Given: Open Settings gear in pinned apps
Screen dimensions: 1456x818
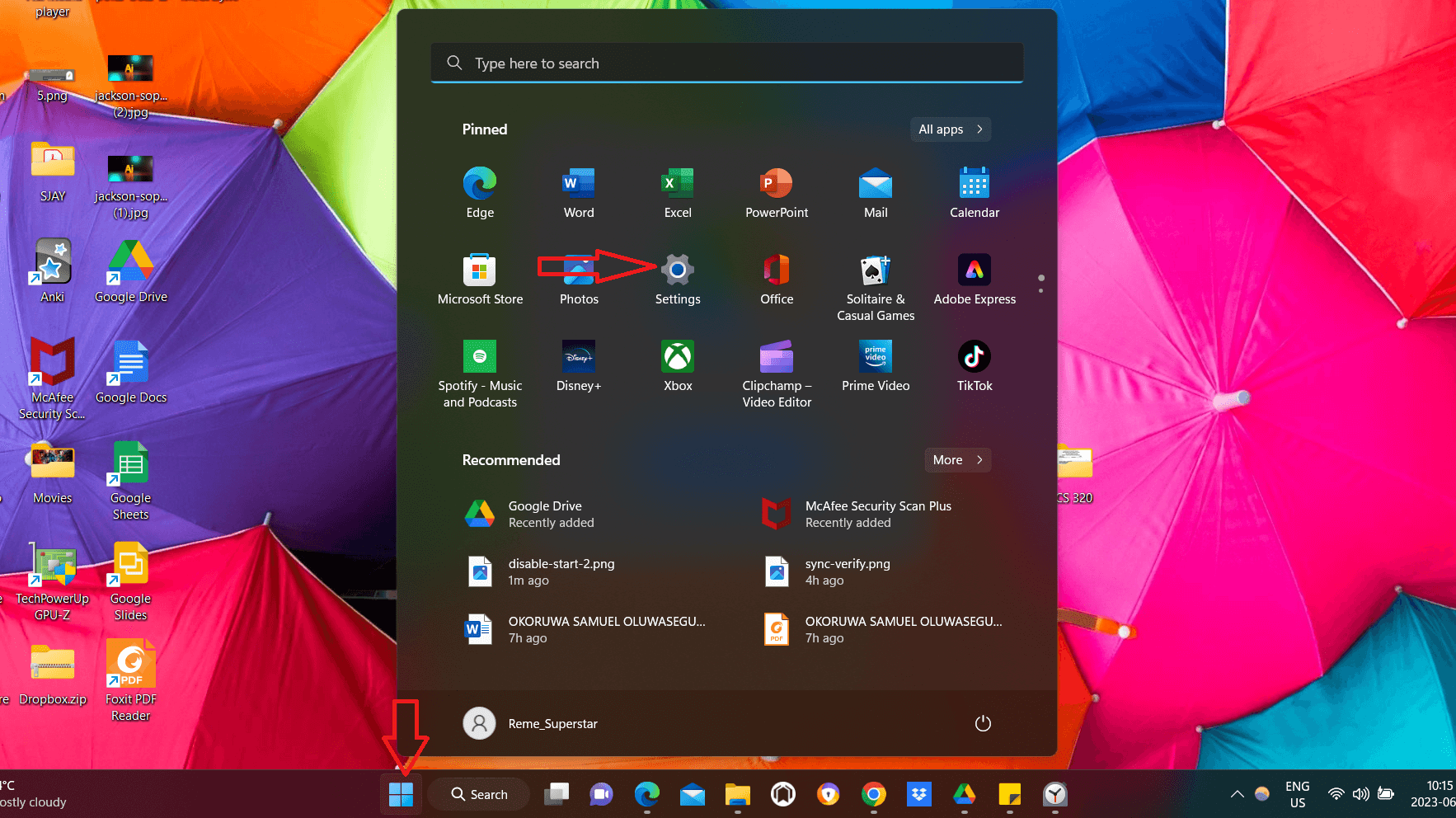Looking at the screenshot, I should point(678,279).
